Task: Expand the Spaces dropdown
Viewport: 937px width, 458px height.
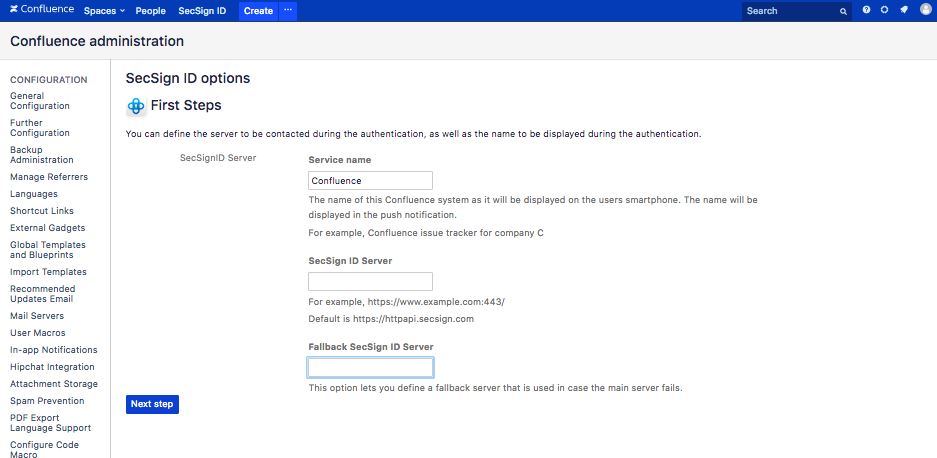Action: point(104,11)
